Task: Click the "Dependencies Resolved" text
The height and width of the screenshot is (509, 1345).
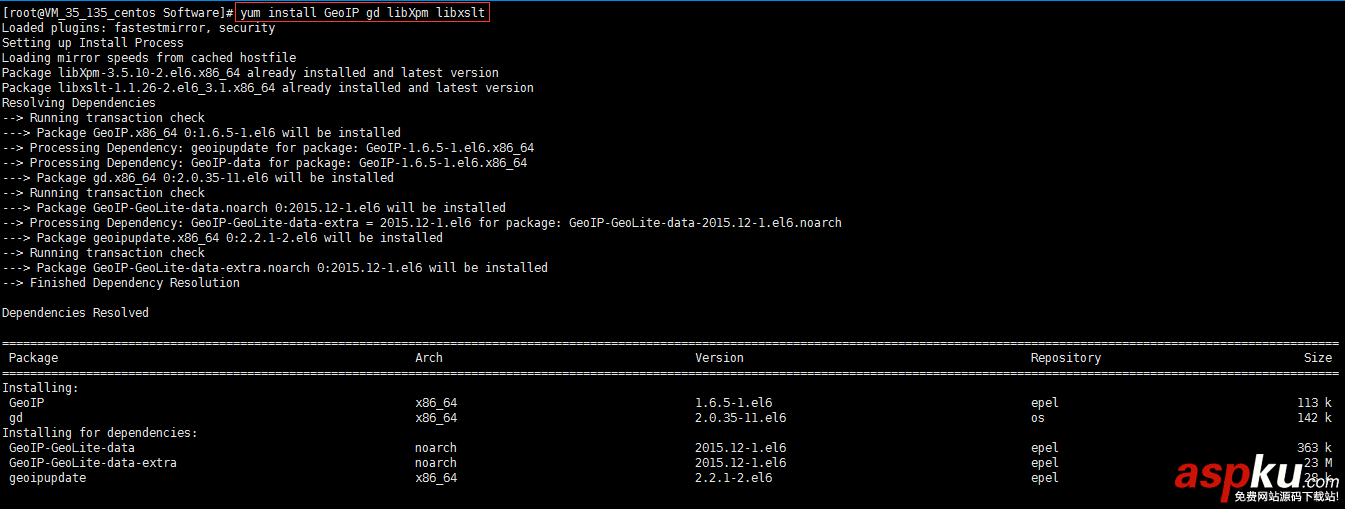Action: point(75,313)
